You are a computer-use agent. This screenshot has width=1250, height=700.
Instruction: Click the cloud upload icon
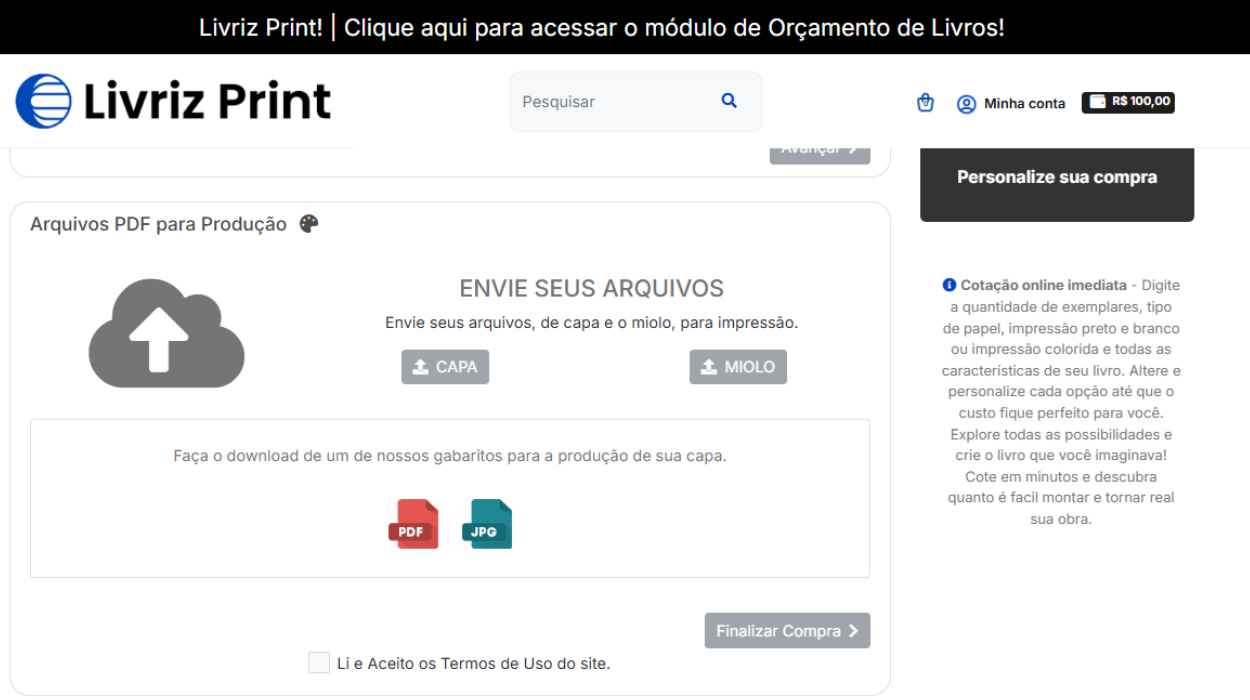[x=166, y=333]
